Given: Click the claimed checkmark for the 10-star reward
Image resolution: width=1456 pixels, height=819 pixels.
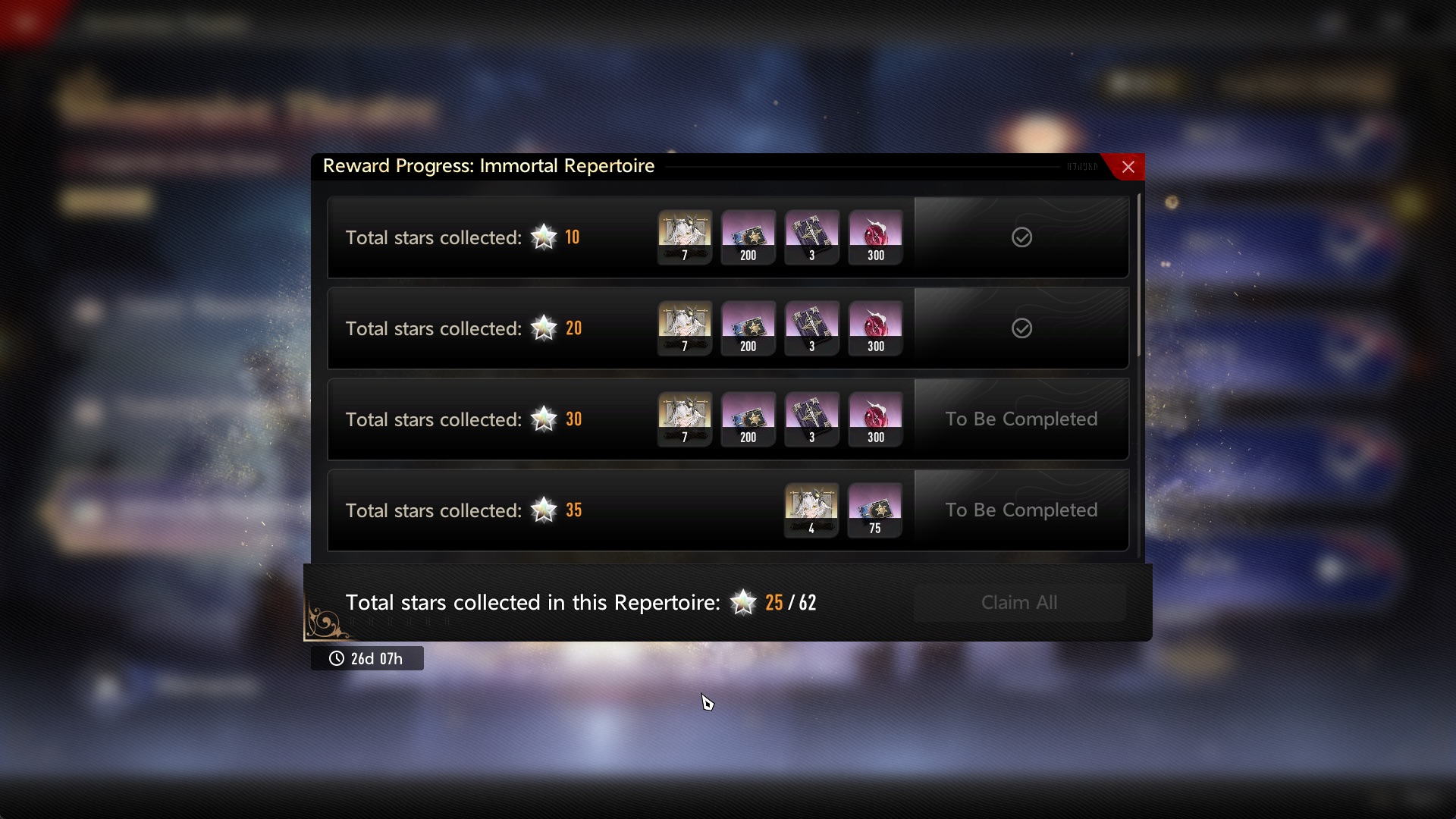Looking at the screenshot, I should (x=1021, y=237).
